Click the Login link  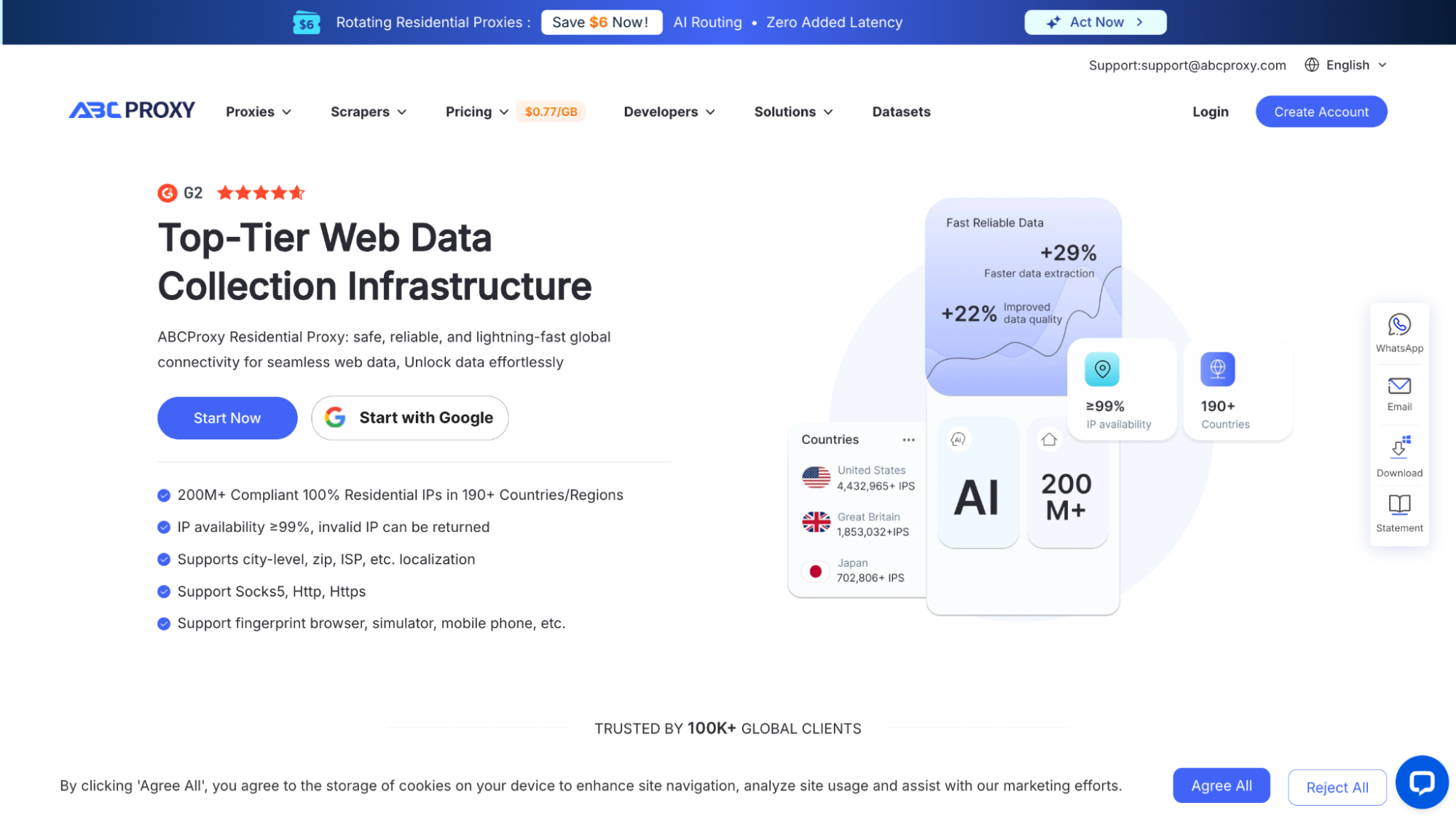point(1210,111)
